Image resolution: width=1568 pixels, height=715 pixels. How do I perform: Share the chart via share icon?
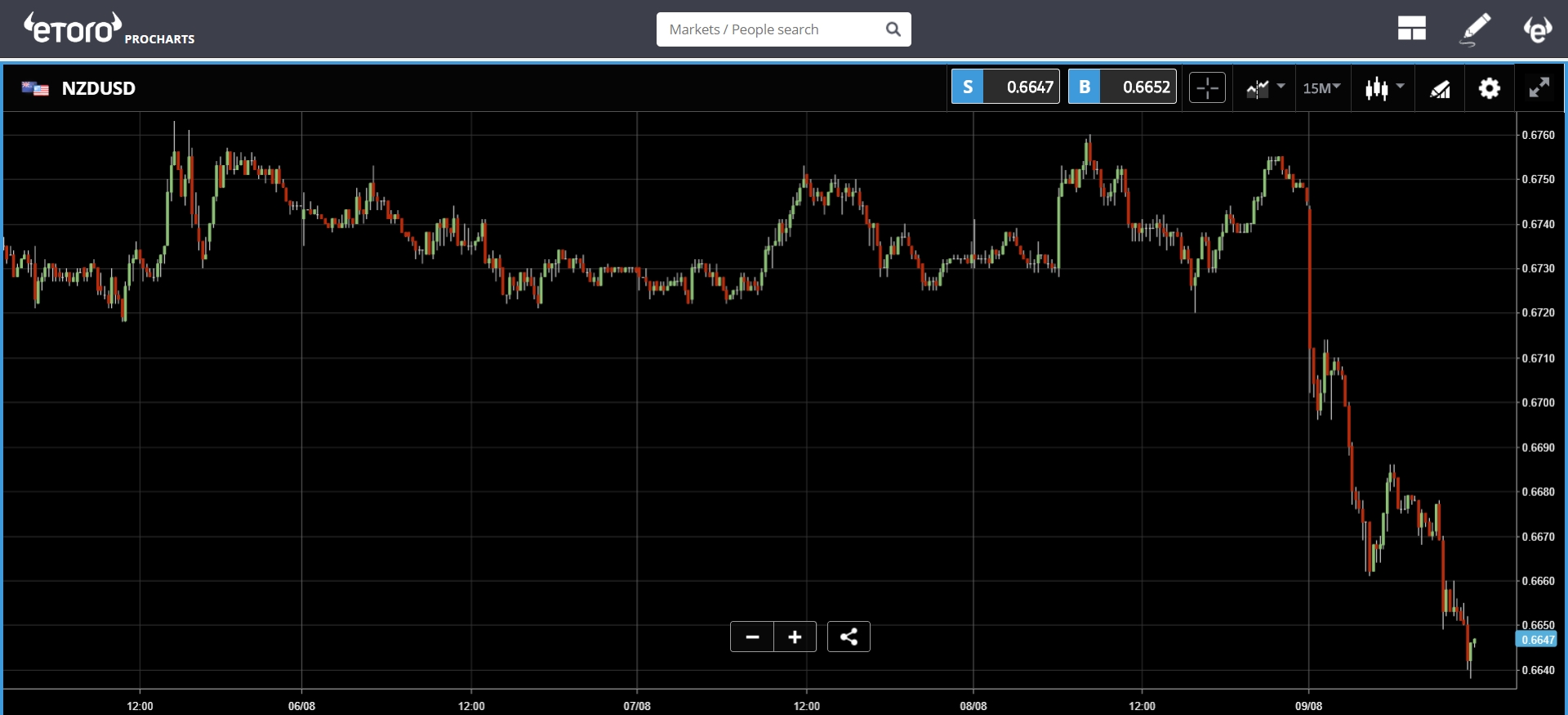pos(849,637)
